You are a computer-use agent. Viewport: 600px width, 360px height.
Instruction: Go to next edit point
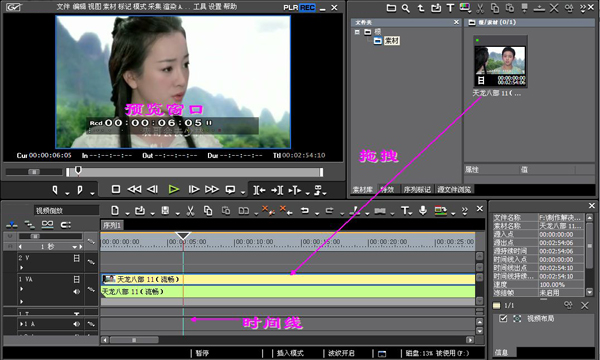click(277, 190)
